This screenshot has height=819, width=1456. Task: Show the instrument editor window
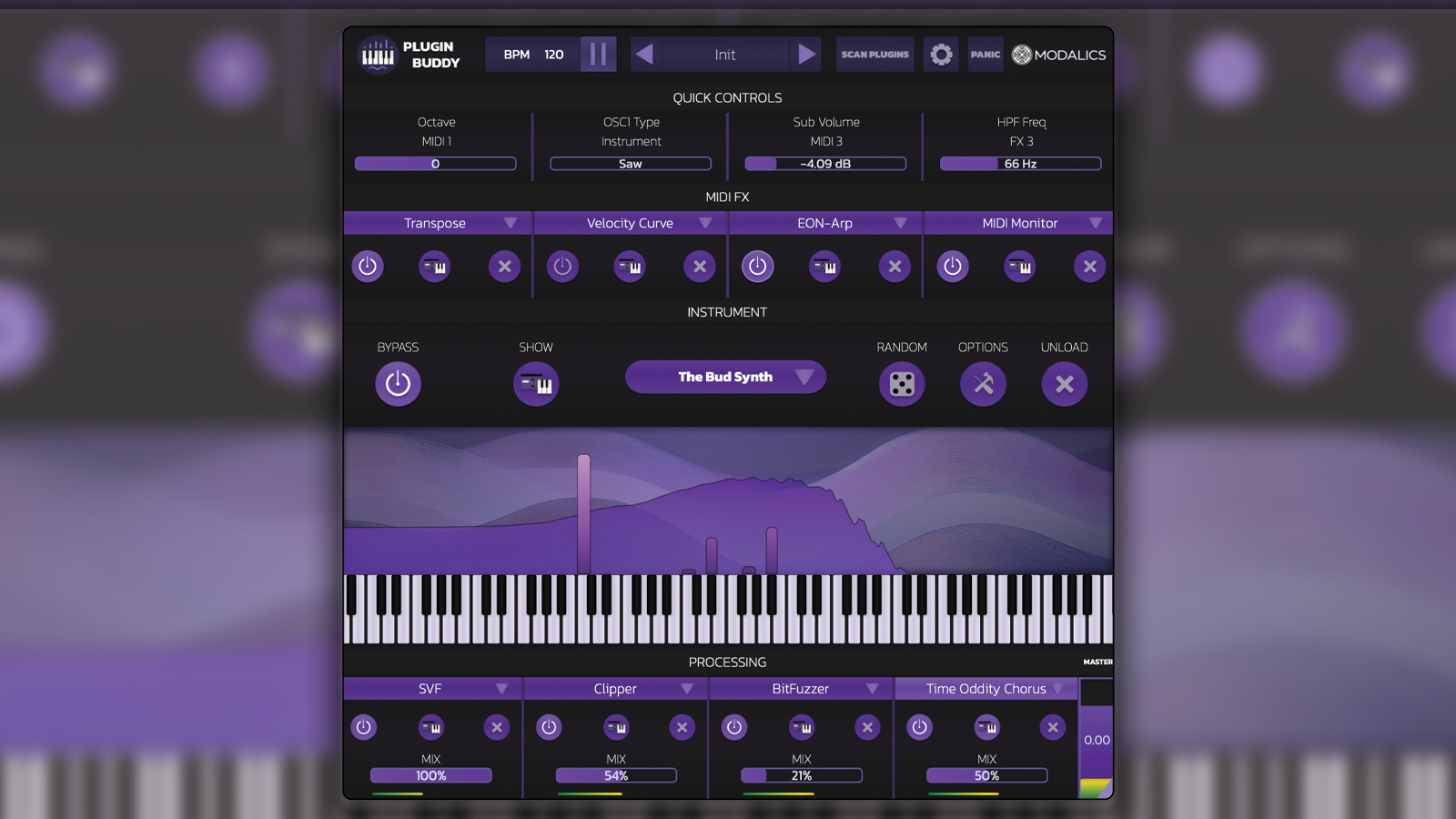point(536,384)
